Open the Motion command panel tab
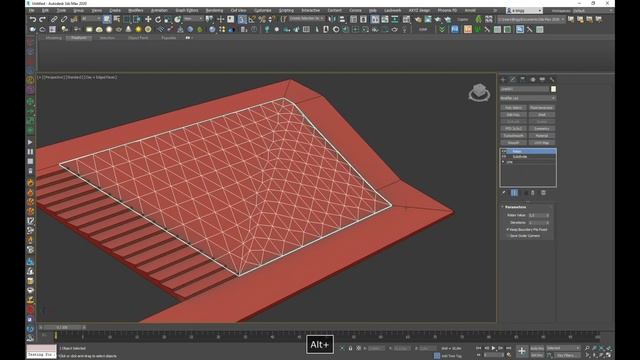640x360 pixels. pyautogui.click(x=533, y=80)
